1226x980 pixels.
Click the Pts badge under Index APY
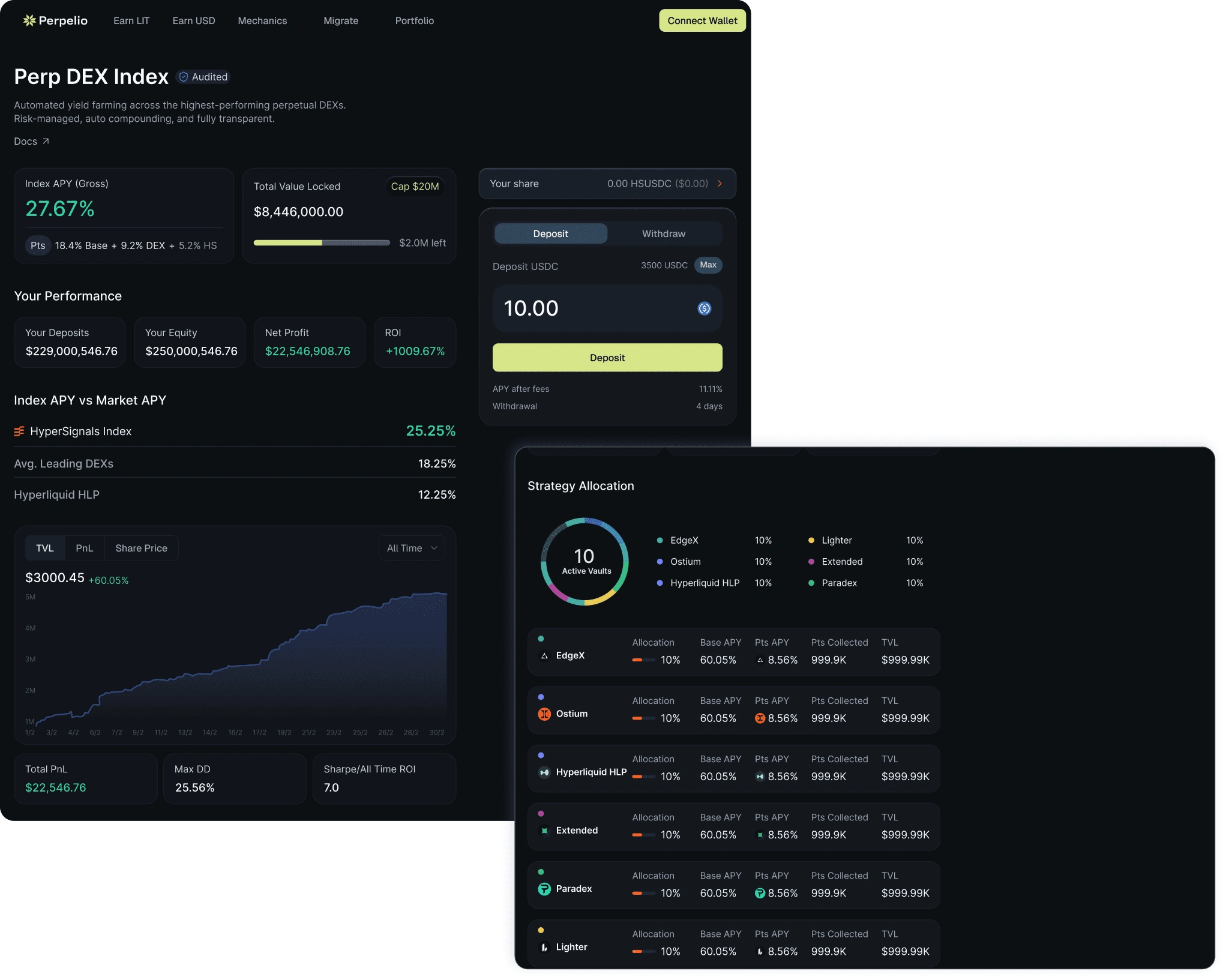(x=38, y=245)
